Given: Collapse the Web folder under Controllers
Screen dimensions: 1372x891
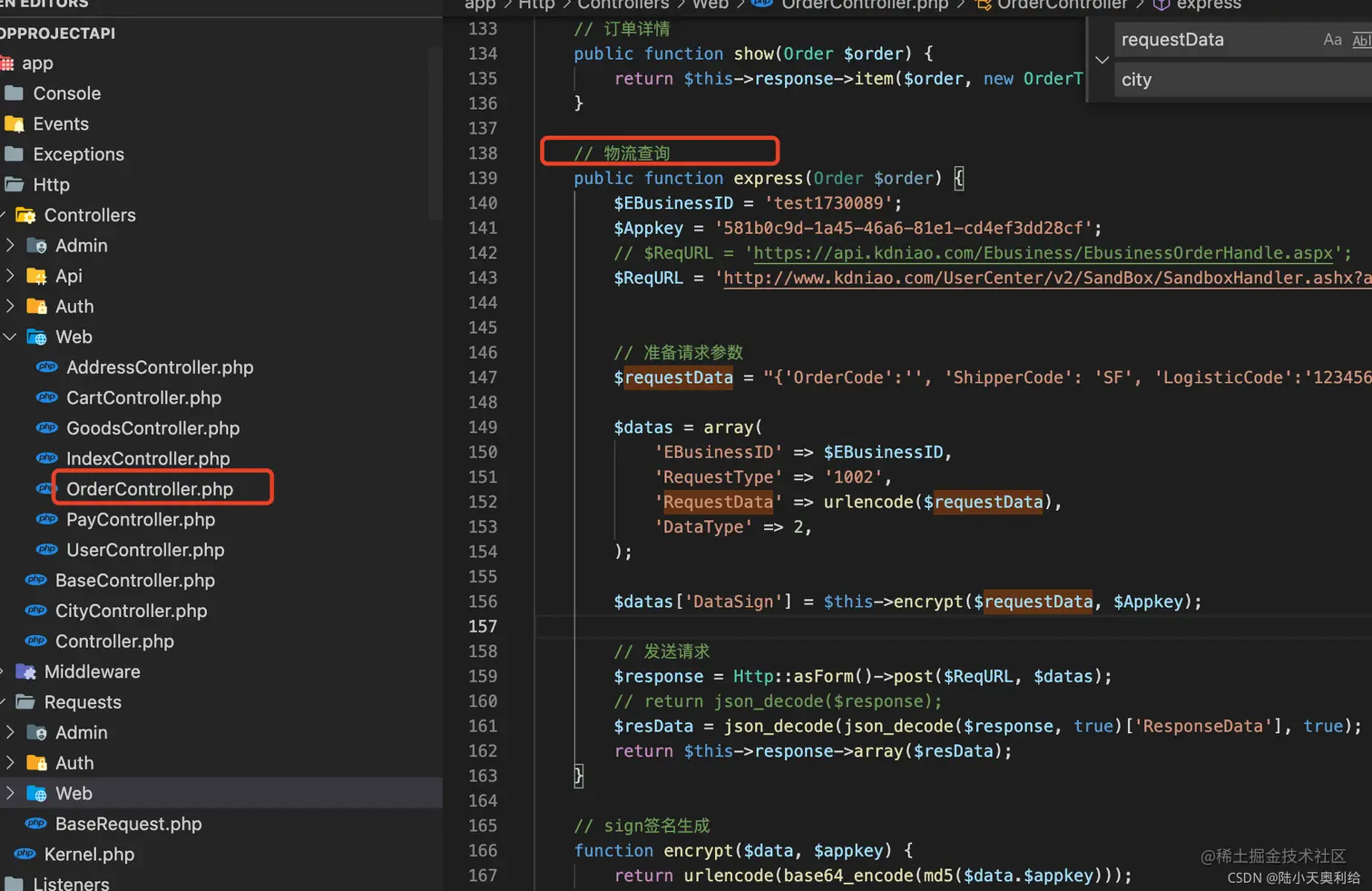Looking at the screenshot, I should [10, 338].
